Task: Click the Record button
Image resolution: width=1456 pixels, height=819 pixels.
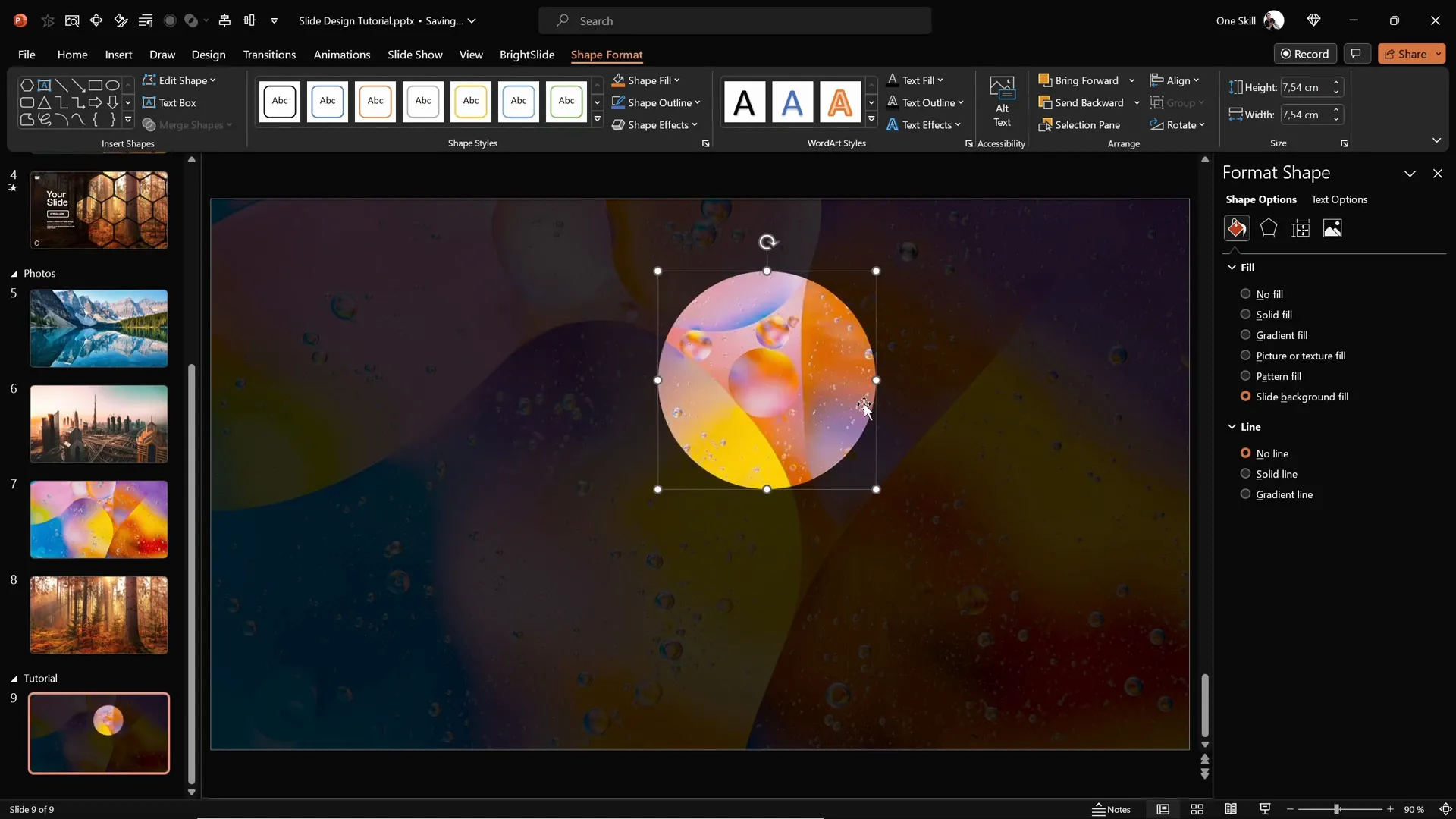Action: point(1305,54)
